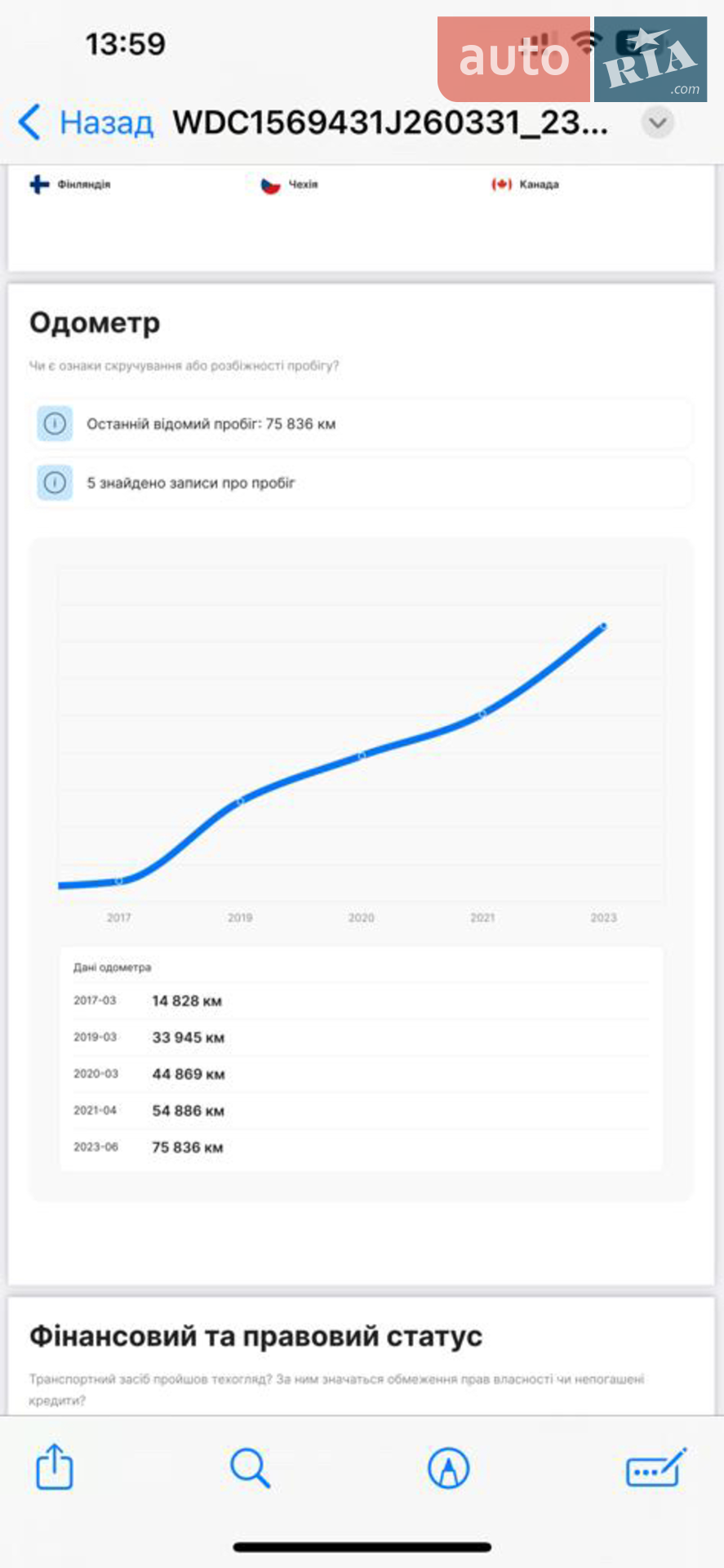Expand the document title dropdown chevron
This screenshot has height=1568, width=724.
tap(658, 123)
